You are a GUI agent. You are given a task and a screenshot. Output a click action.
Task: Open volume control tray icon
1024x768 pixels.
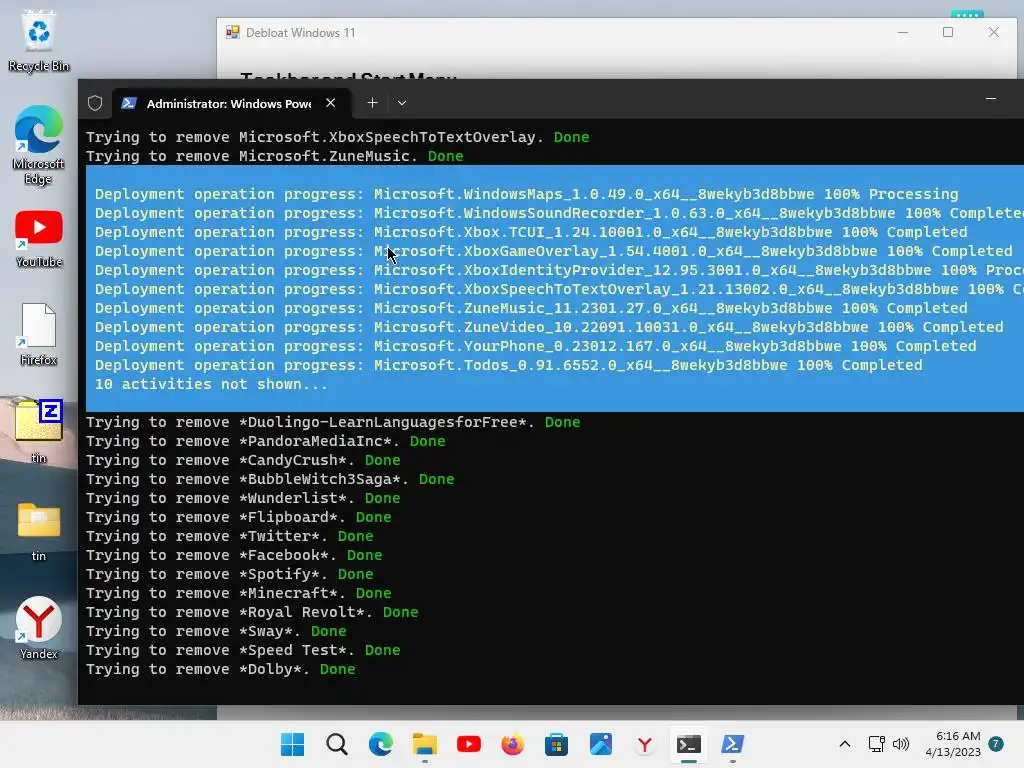click(x=901, y=744)
